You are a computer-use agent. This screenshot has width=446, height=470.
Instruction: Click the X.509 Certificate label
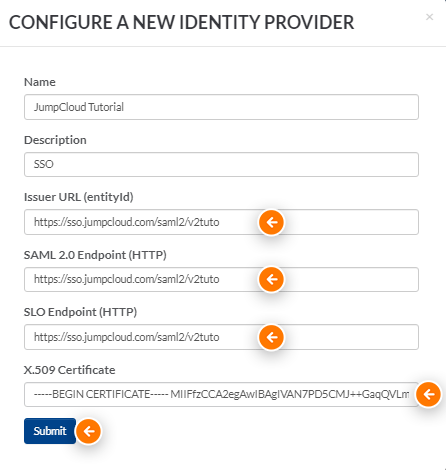[x=70, y=370]
